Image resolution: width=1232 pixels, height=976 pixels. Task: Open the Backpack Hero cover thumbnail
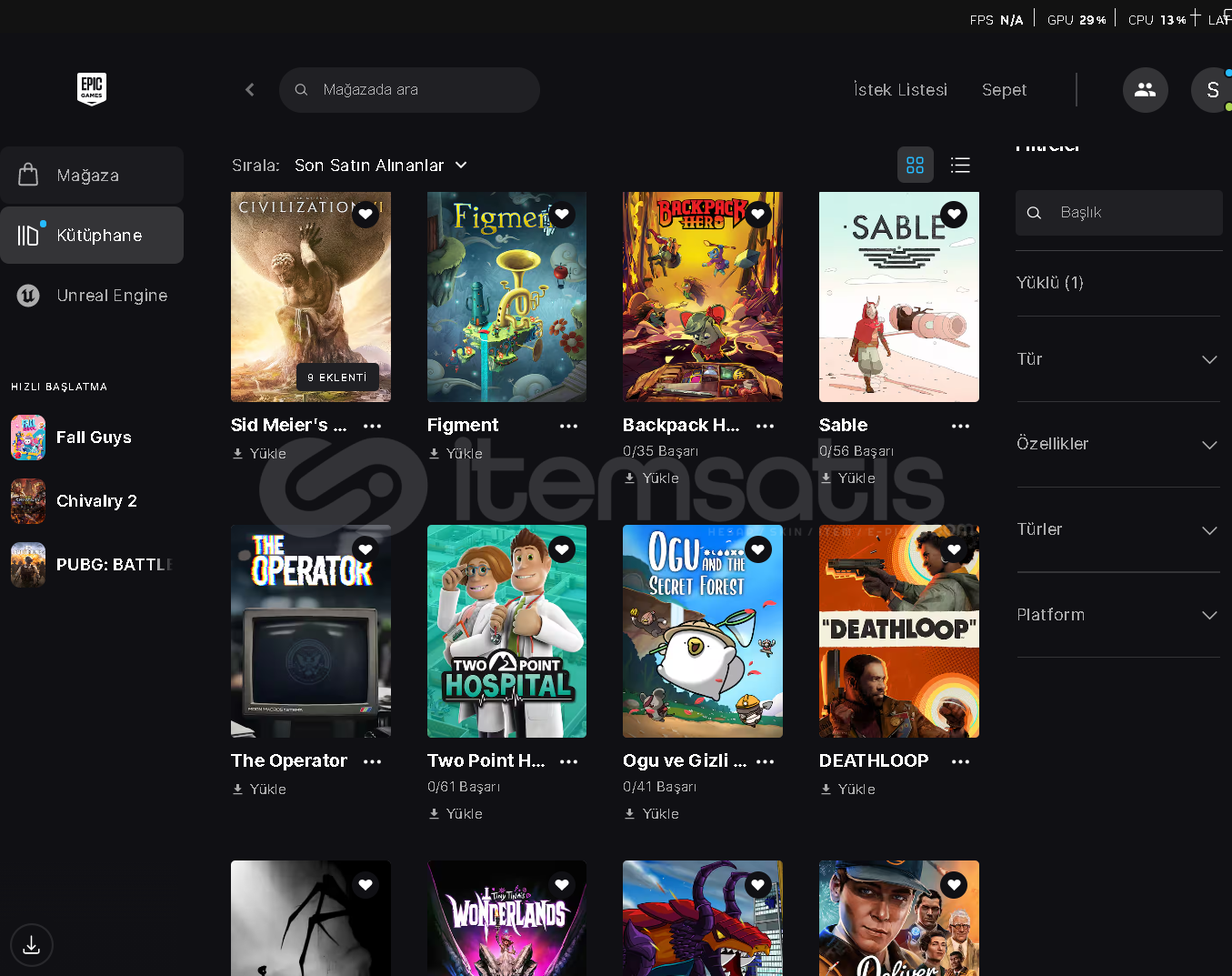pos(703,297)
